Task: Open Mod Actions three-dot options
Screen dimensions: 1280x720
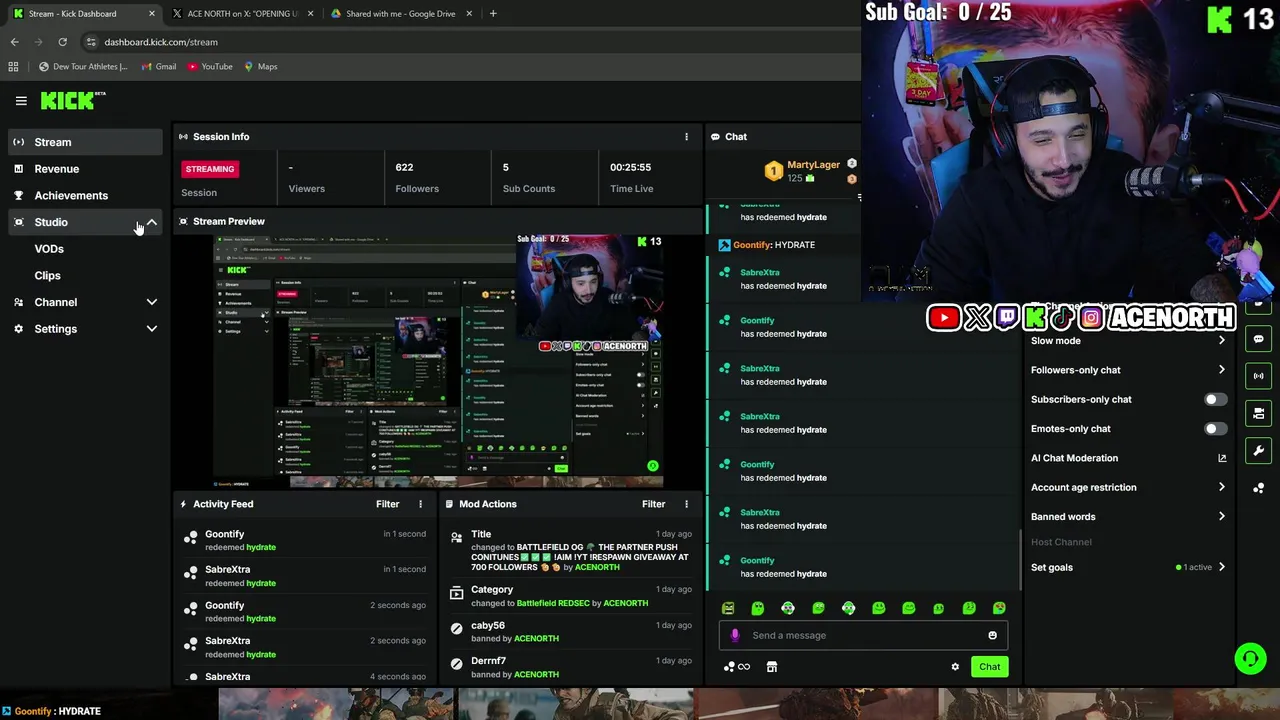Action: point(686,504)
